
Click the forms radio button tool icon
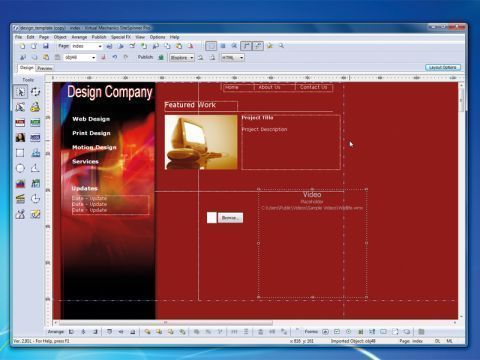click(348, 332)
